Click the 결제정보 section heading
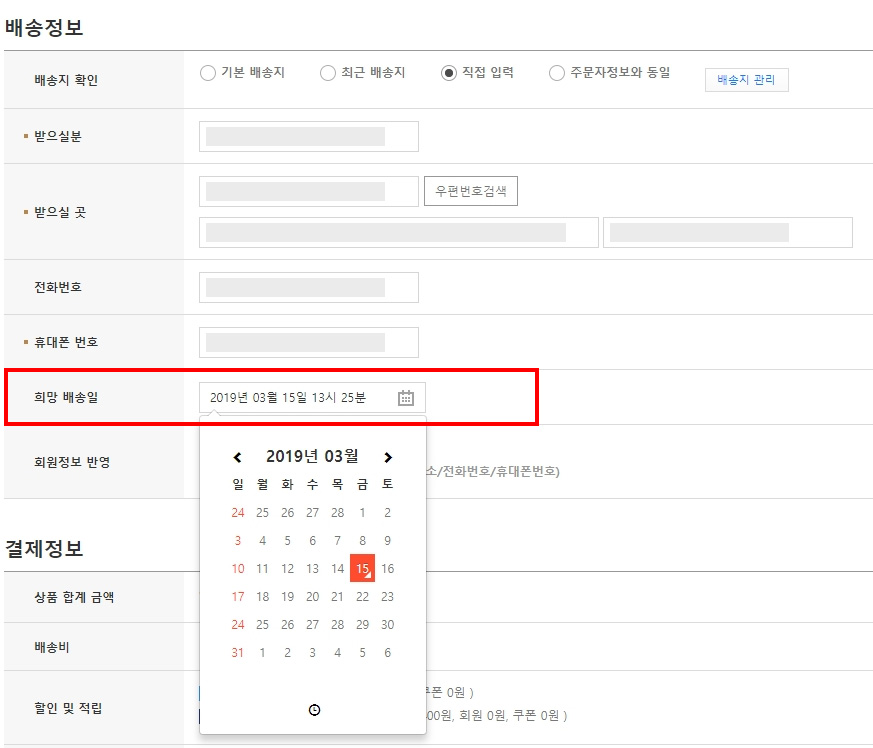873x748 pixels. [44, 549]
